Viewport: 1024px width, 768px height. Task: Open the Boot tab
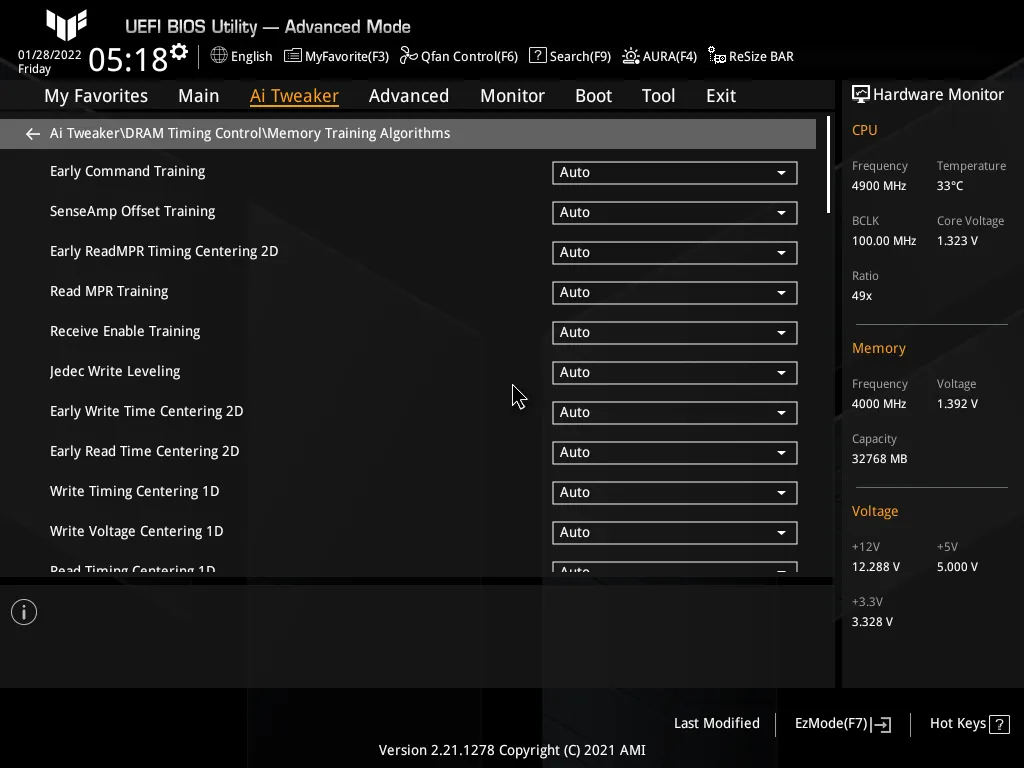594,96
